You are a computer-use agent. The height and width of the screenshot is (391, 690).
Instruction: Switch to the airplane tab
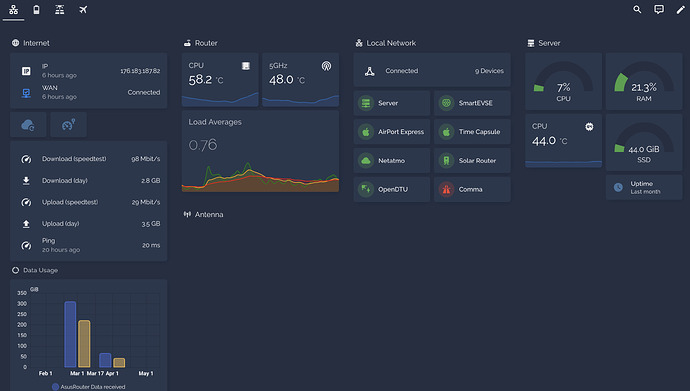click(83, 9)
